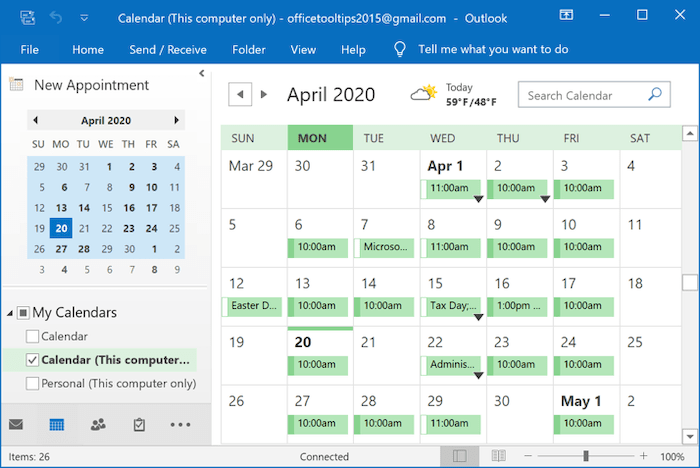700x468 pixels.
Task: Click the vertical scrollbar thumb
Action: [690, 283]
